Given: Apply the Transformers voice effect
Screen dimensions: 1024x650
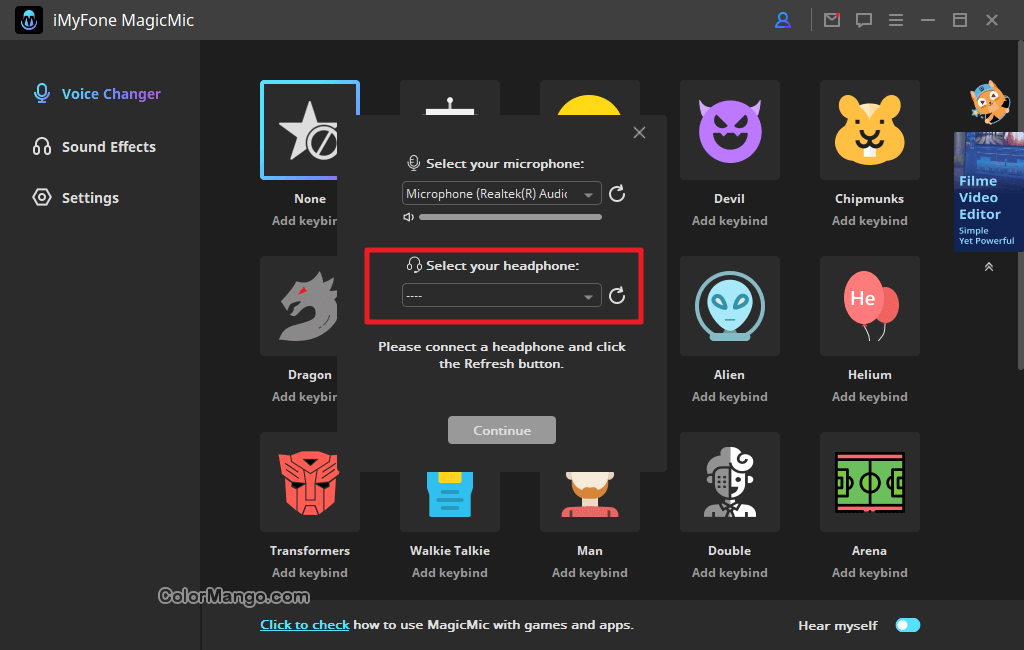Looking at the screenshot, I should pos(309,482).
